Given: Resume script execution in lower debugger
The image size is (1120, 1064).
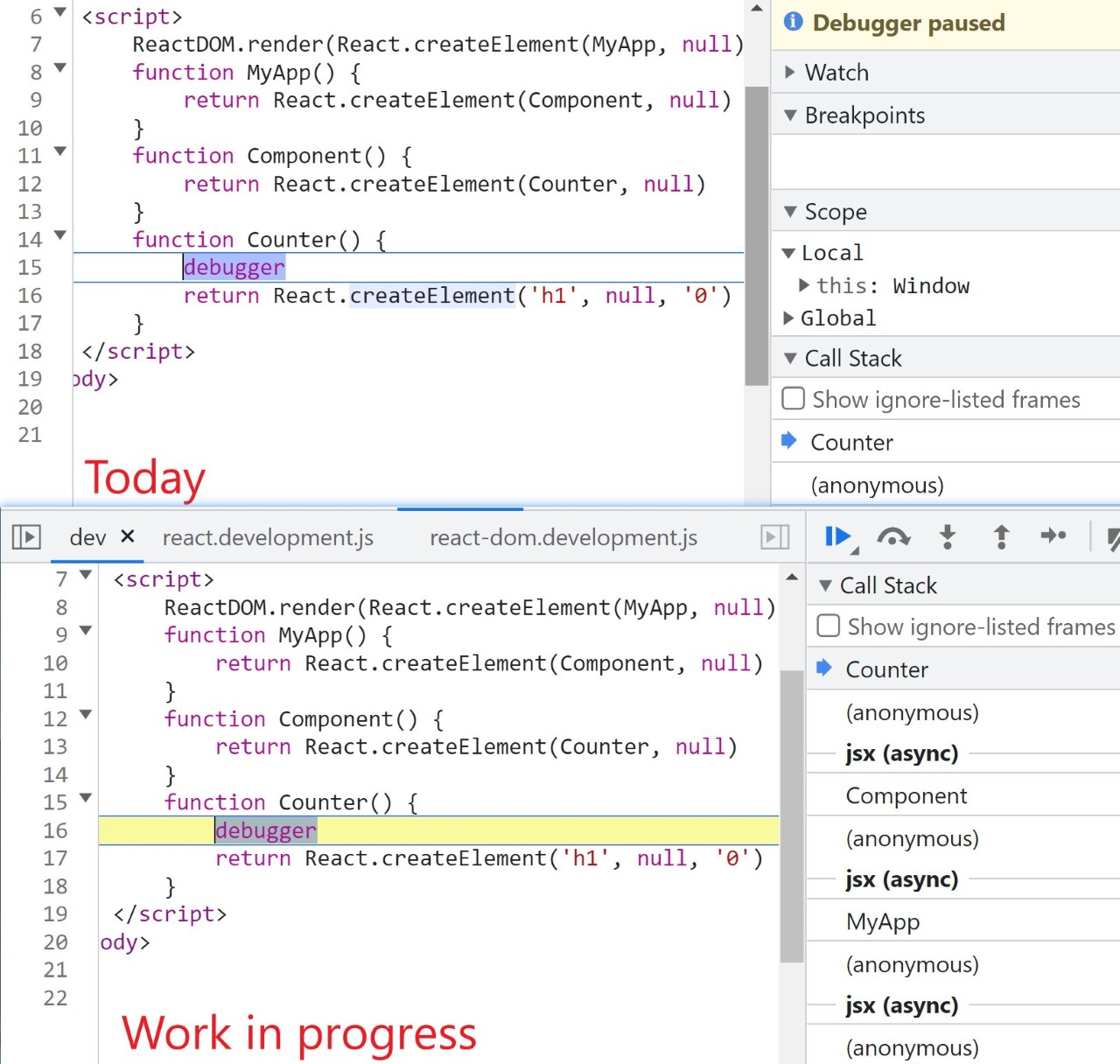Looking at the screenshot, I should (838, 536).
